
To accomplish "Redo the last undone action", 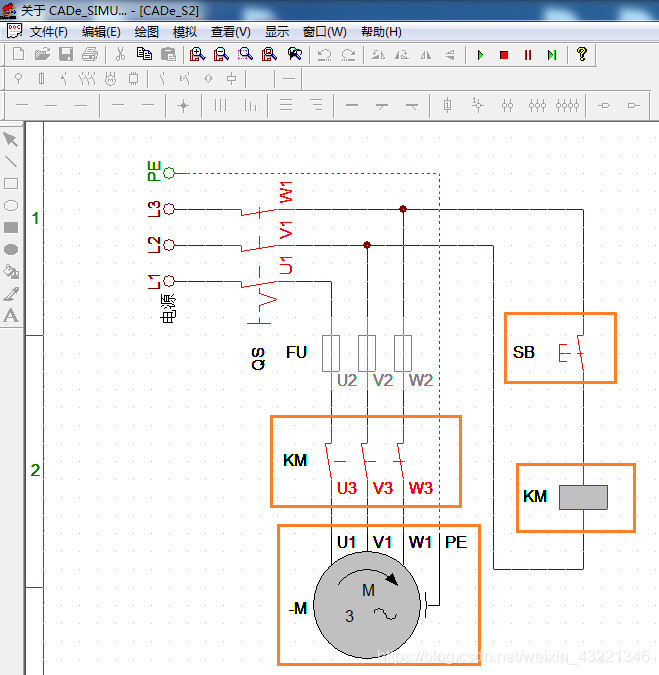I will coord(348,55).
